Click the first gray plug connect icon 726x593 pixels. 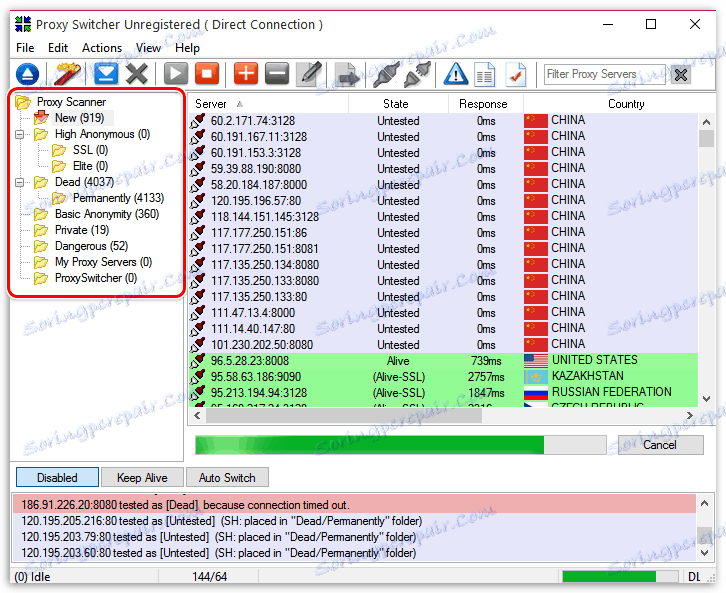pyautogui.click(x=386, y=74)
